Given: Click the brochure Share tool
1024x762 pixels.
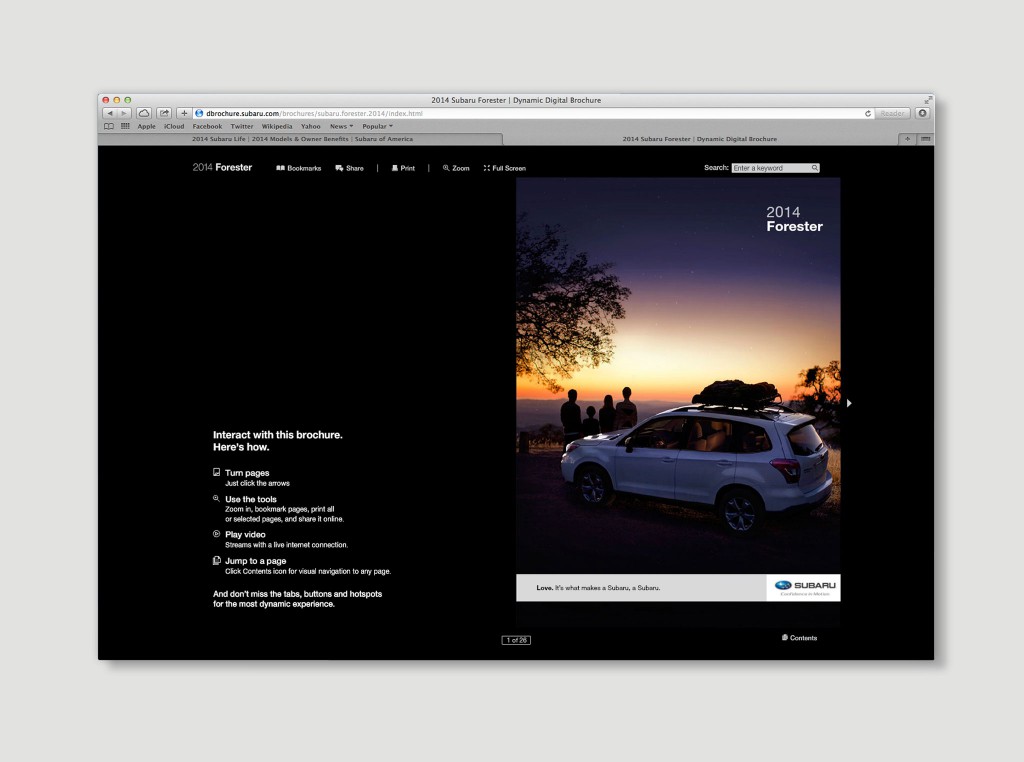Looking at the screenshot, I should tap(349, 168).
